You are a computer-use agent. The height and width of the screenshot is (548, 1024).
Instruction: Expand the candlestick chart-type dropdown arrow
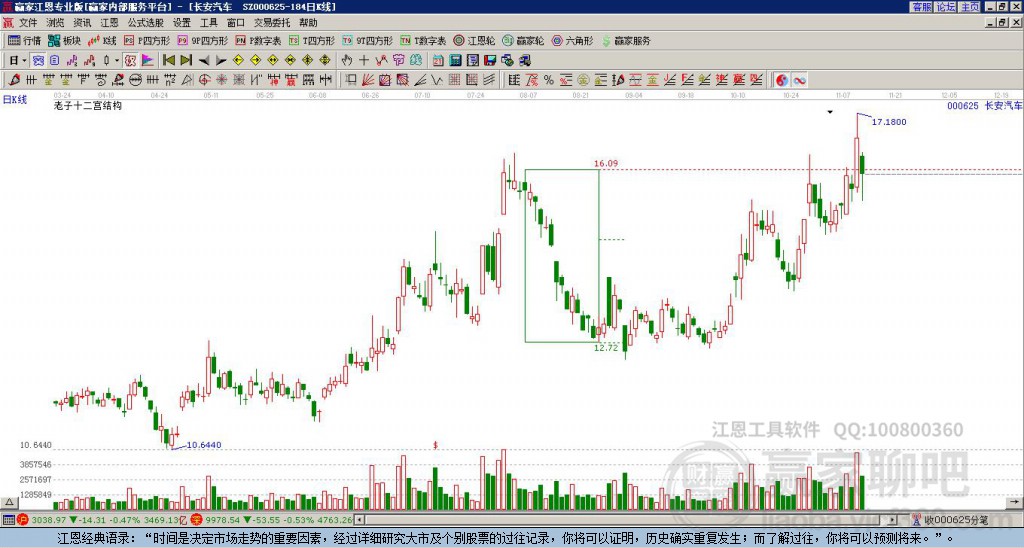(x=117, y=60)
